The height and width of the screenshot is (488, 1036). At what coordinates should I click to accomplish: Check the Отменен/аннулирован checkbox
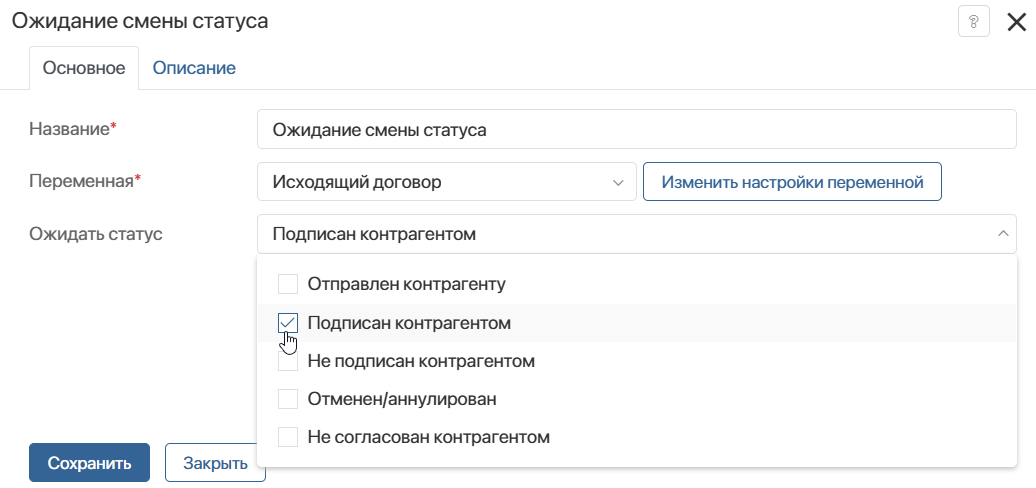287,399
